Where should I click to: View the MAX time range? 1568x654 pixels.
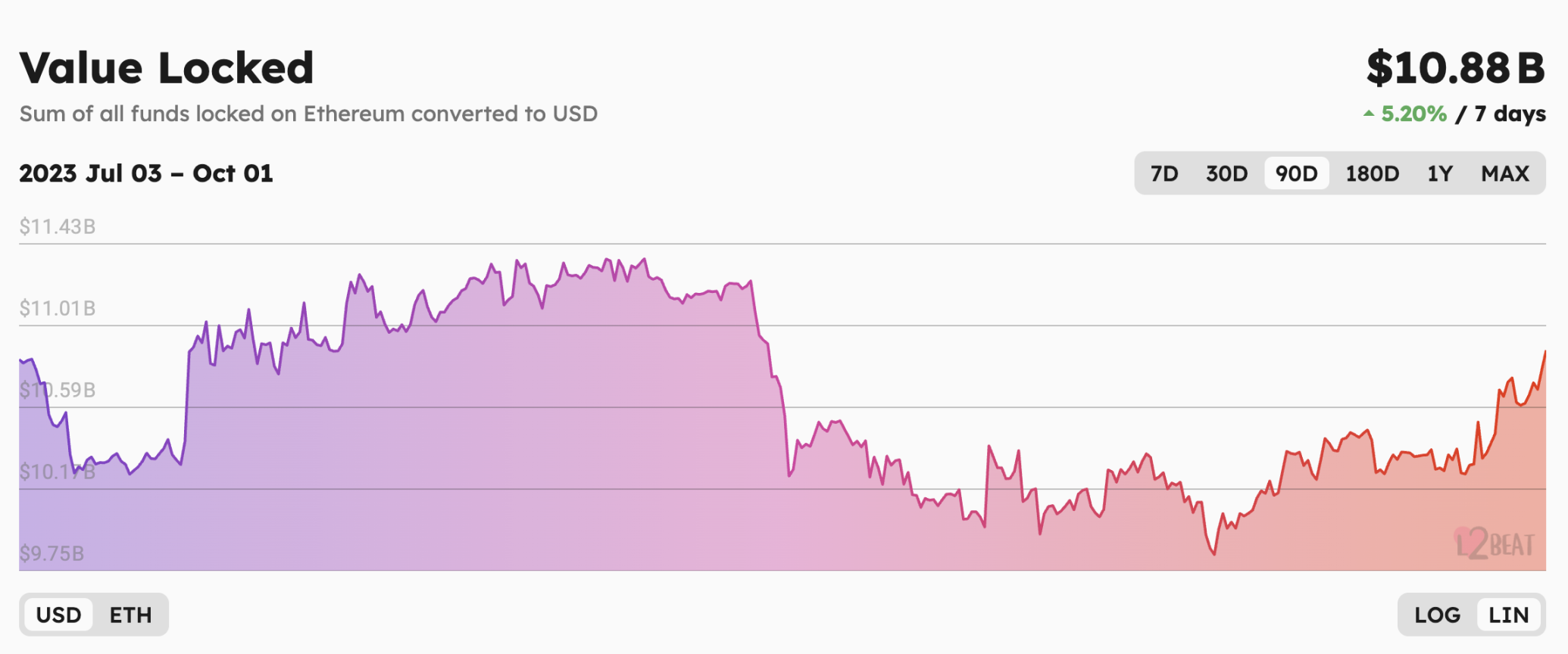point(1505,173)
